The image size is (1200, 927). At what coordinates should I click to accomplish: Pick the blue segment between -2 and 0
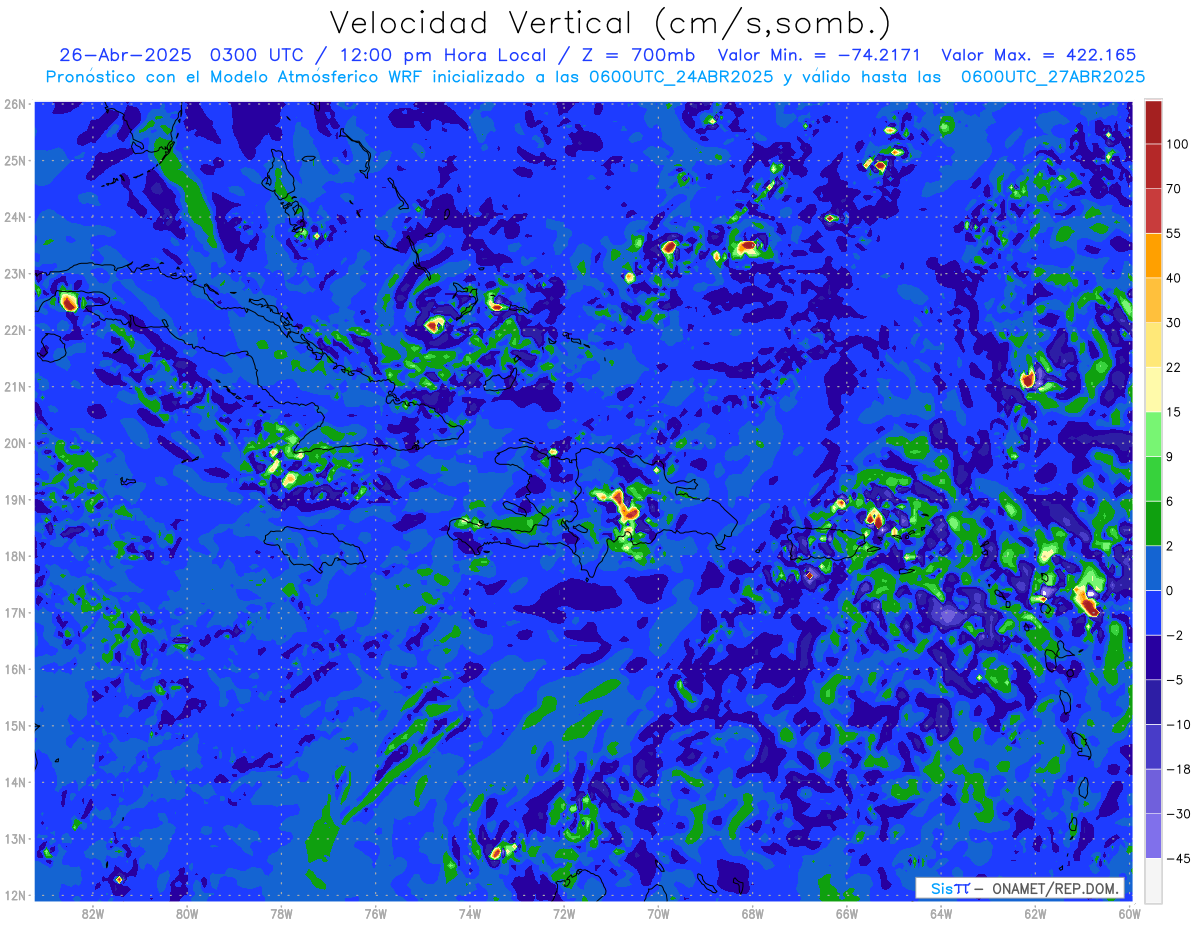pos(1153,612)
